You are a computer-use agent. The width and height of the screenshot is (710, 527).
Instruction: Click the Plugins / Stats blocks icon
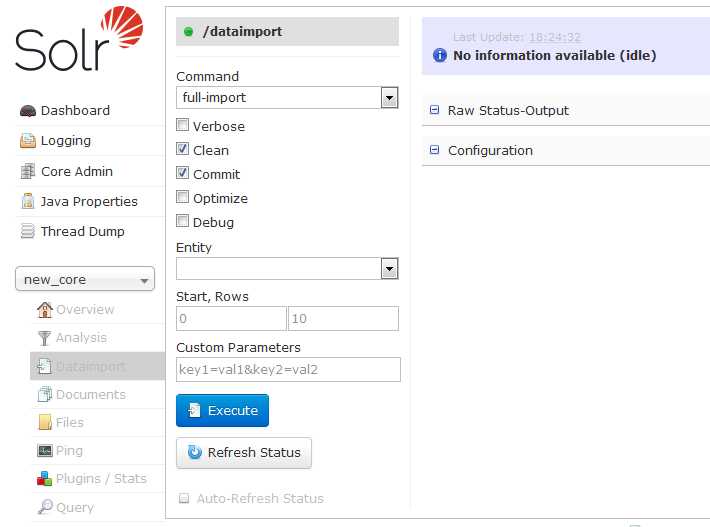(x=44, y=479)
